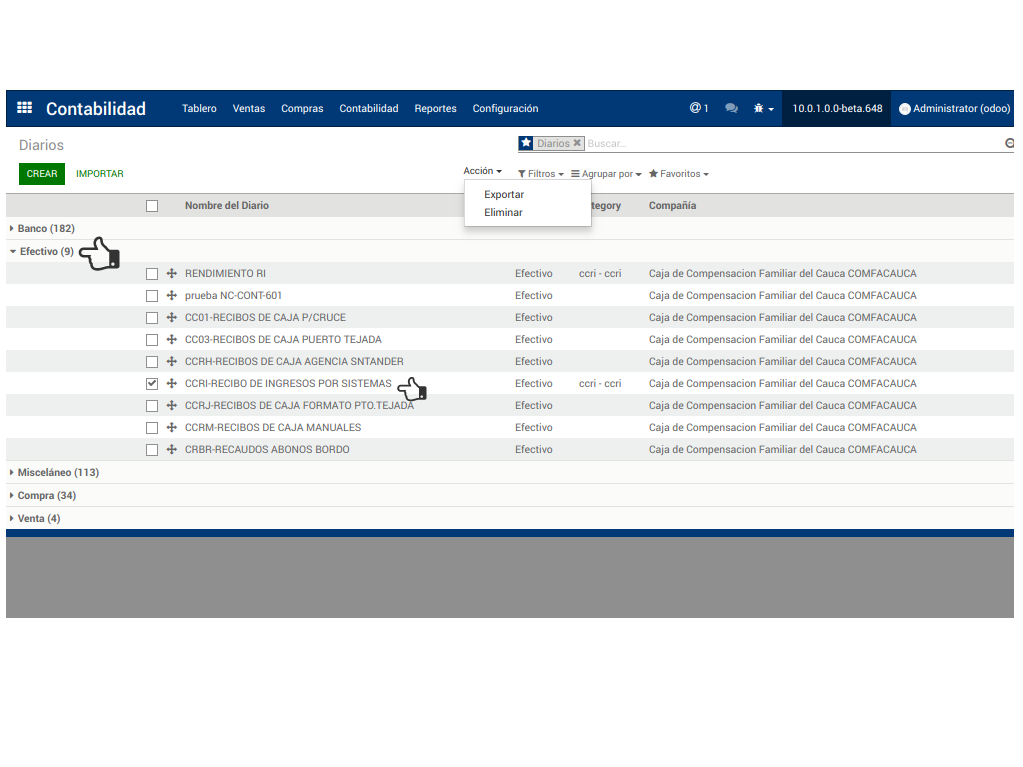The width and height of the screenshot is (1023, 767).
Task: Click the @ mentions notification icon
Action: coord(698,108)
